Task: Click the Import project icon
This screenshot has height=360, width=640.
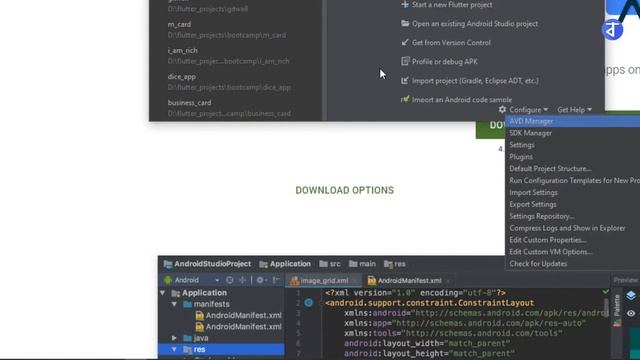Action: 405,80
